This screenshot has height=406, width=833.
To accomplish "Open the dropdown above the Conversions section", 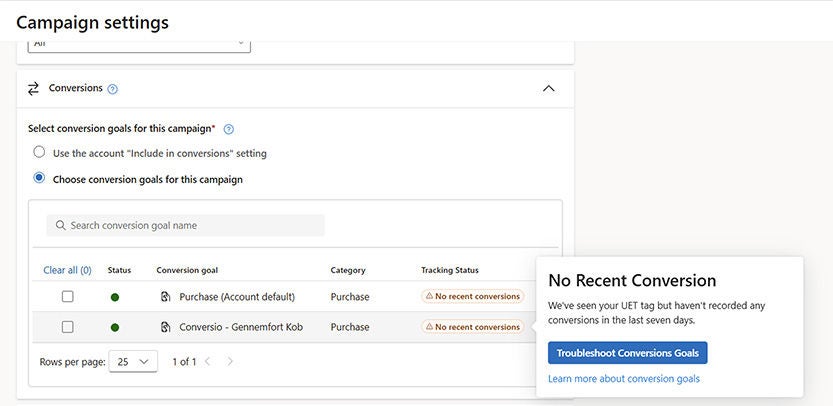I will click(140, 45).
